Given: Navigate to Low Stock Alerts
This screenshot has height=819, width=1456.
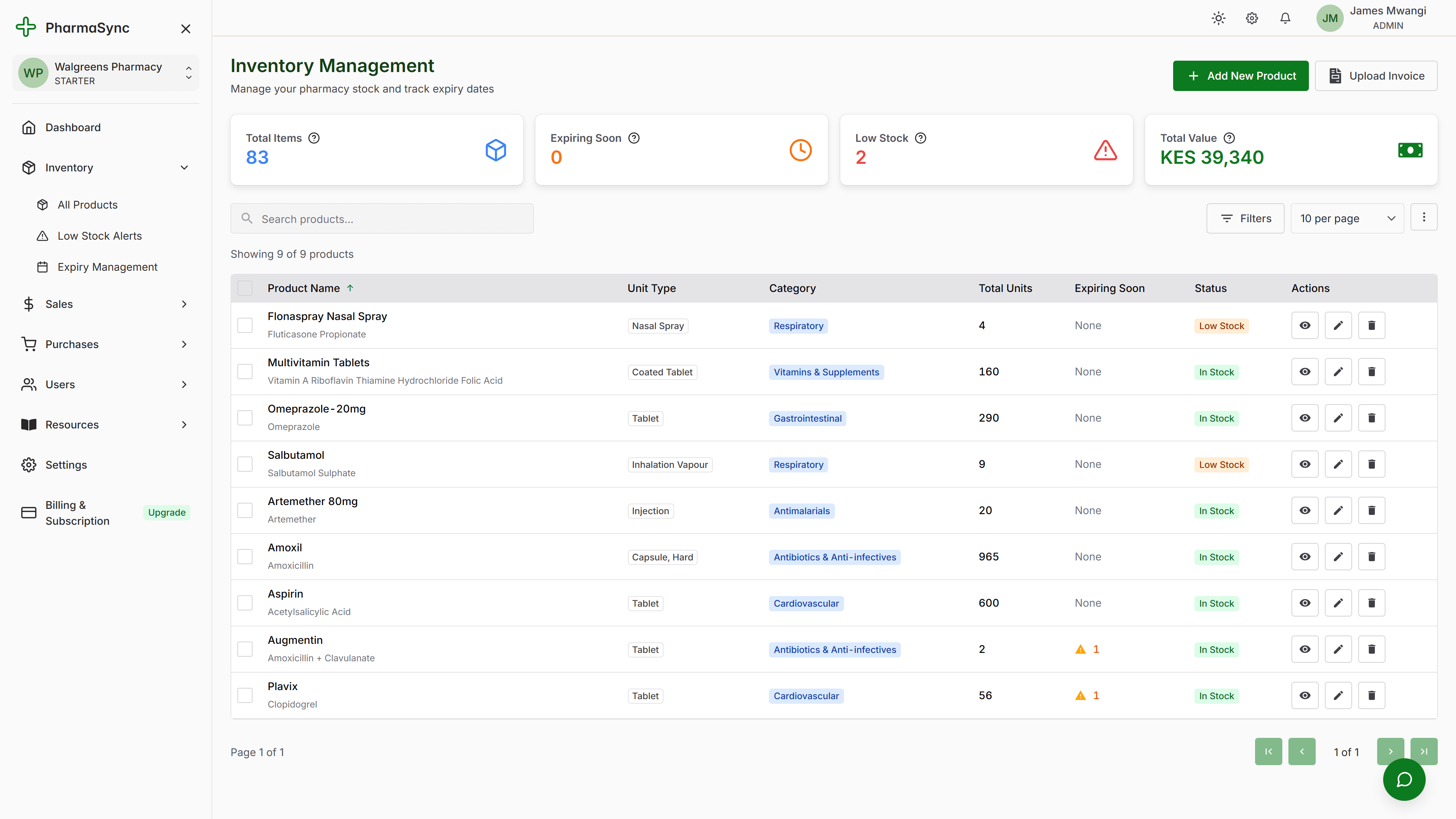Looking at the screenshot, I should point(99,236).
